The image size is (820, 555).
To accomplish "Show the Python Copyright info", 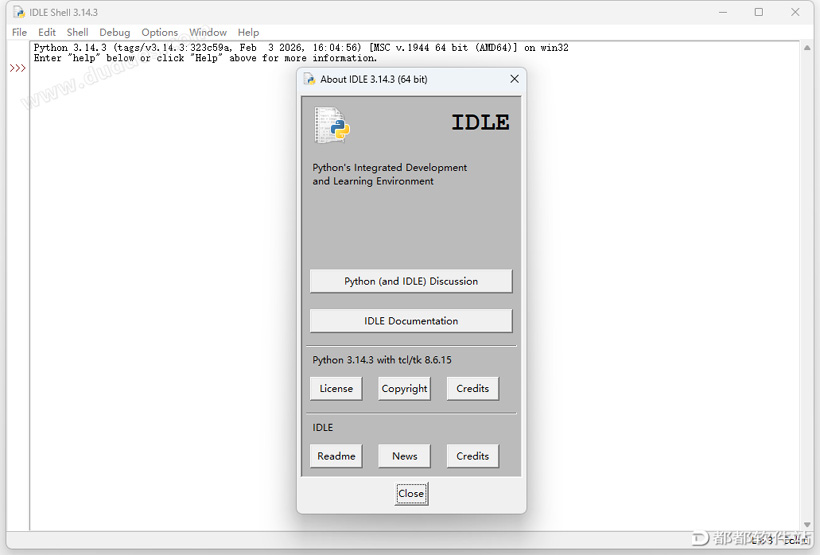I will coord(404,389).
